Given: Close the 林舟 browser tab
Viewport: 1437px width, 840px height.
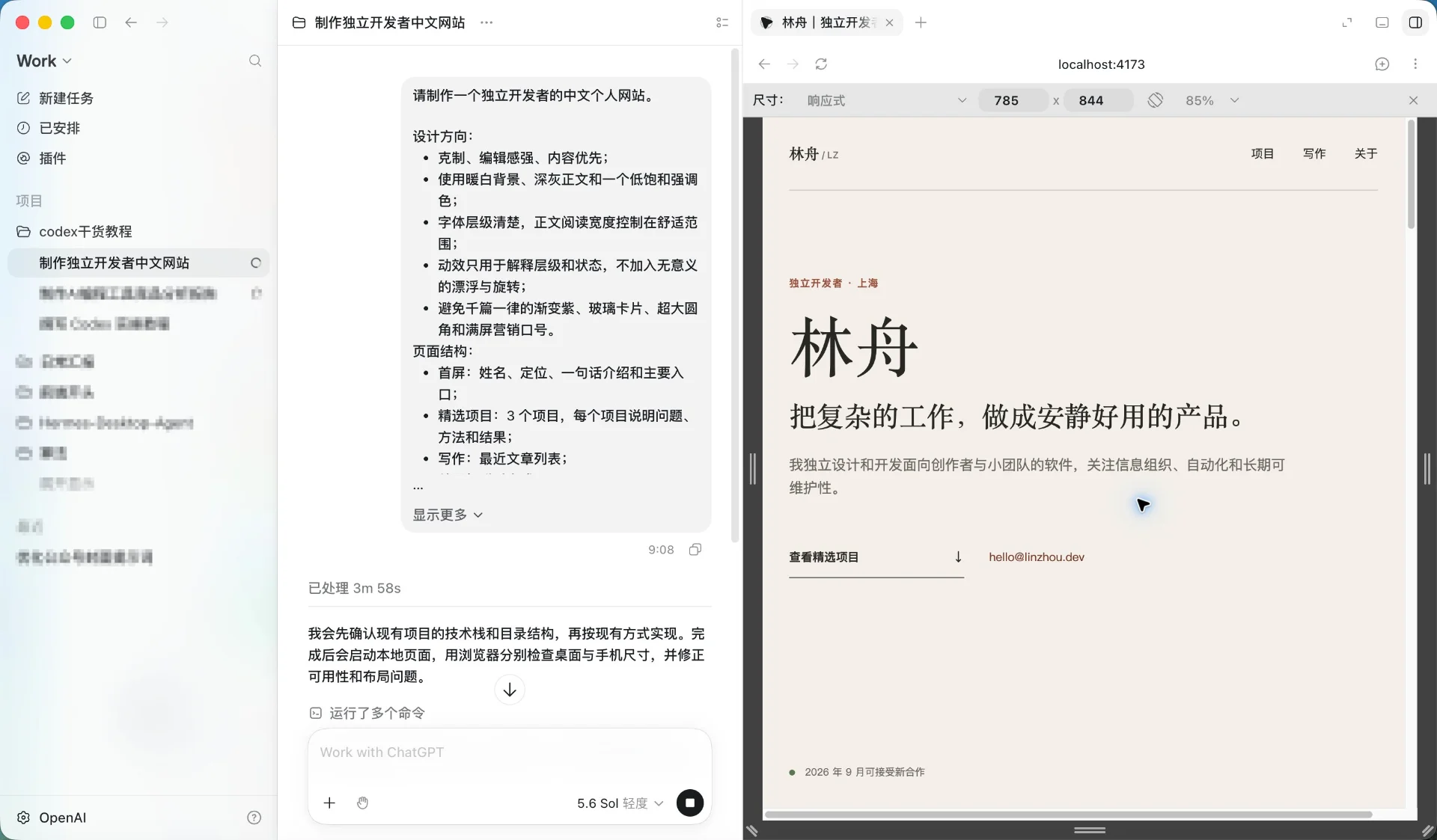Looking at the screenshot, I should pyautogui.click(x=889, y=22).
